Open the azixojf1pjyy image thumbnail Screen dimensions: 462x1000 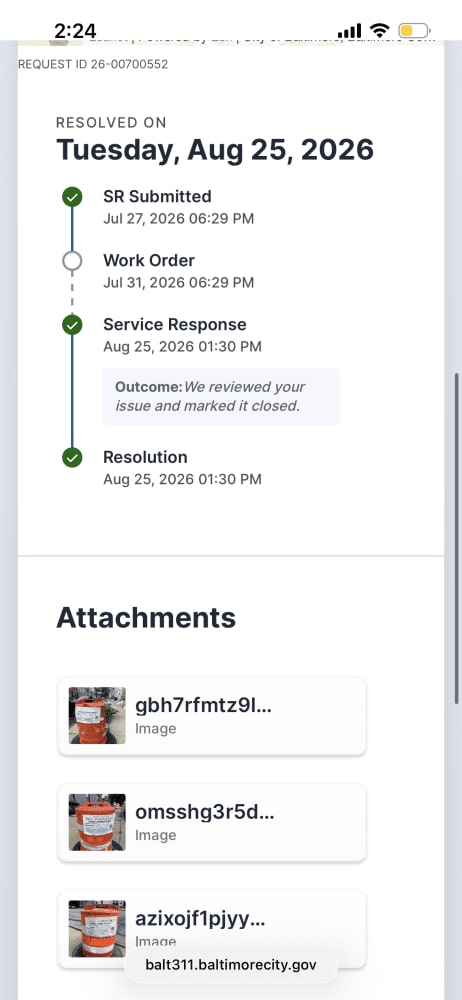tap(97, 928)
